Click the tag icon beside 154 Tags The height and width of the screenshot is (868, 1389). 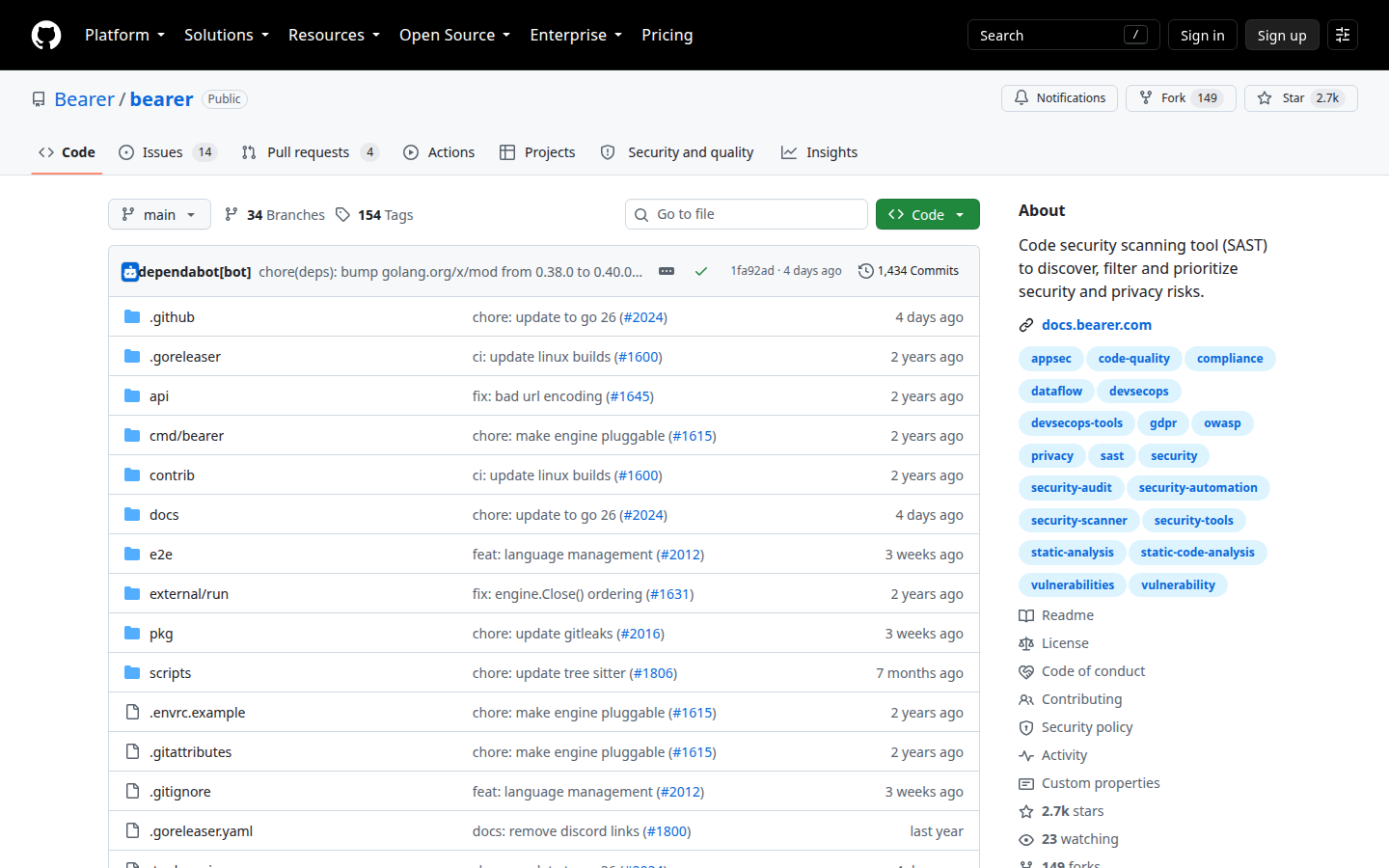(342, 214)
